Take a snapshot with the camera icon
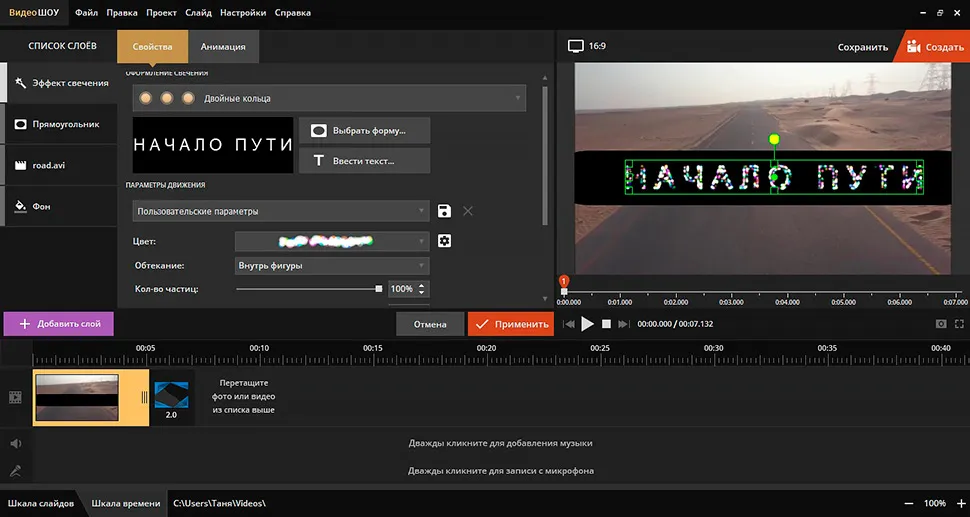Viewport: 970px width, 517px height. (941, 324)
